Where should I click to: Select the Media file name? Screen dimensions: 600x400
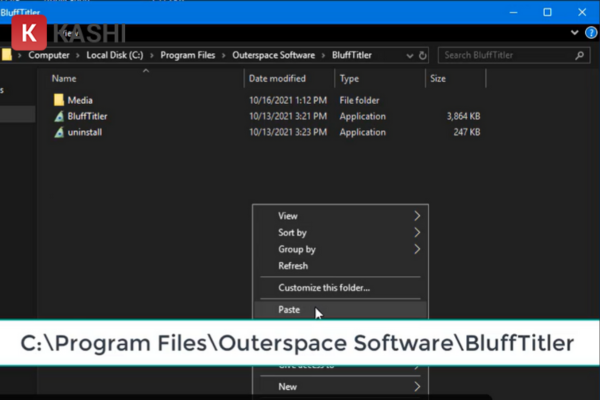pyautogui.click(x=80, y=100)
